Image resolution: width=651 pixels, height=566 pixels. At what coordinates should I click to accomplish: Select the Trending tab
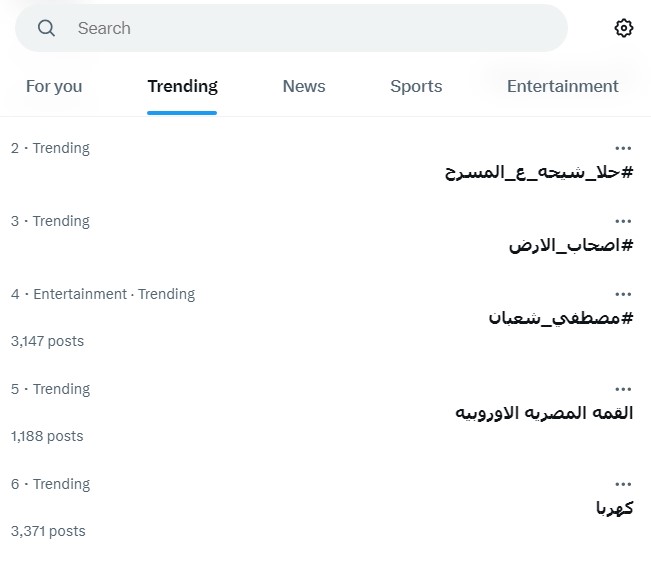click(x=182, y=86)
